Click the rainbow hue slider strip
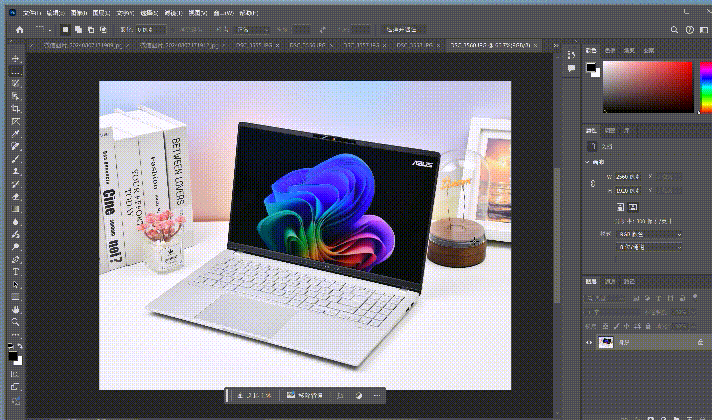Viewport: 712px width, 420px height. click(706, 87)
